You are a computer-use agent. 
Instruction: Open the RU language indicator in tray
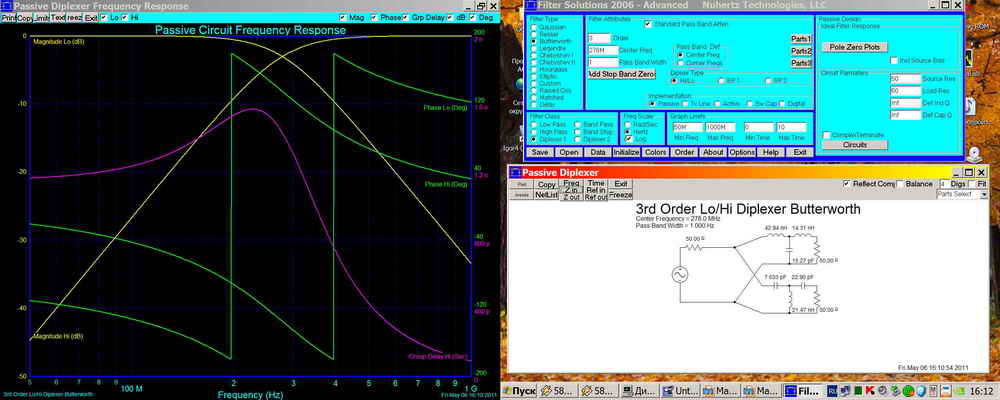coord(832,390)
